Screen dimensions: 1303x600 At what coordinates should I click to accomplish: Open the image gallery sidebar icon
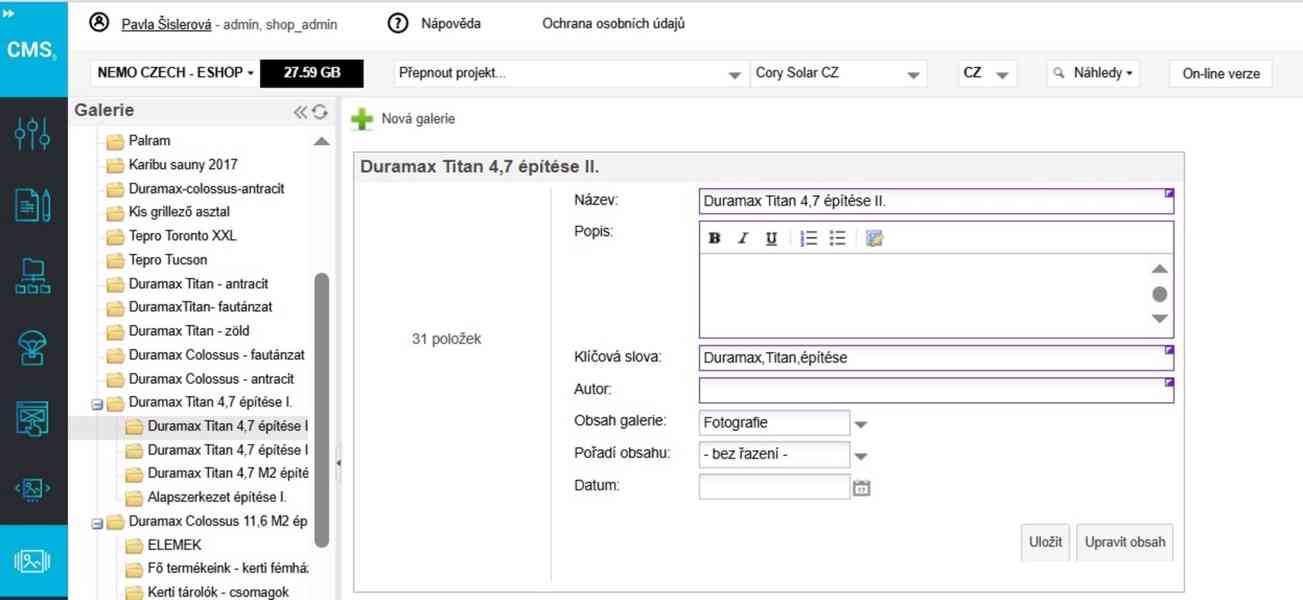pyautogui.click(x=33, y=561)
